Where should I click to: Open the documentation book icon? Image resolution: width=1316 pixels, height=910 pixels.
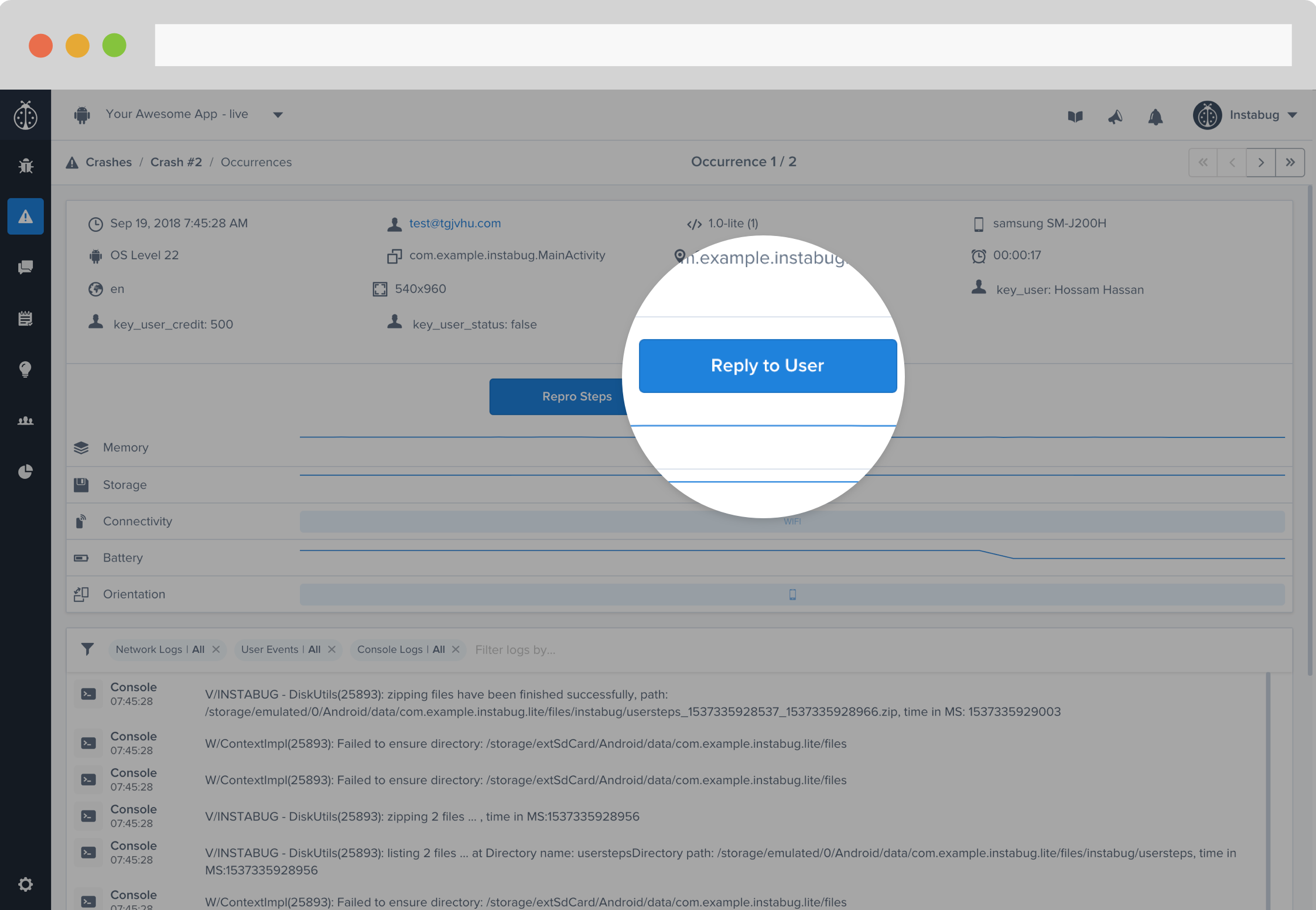pos(1075,117)
